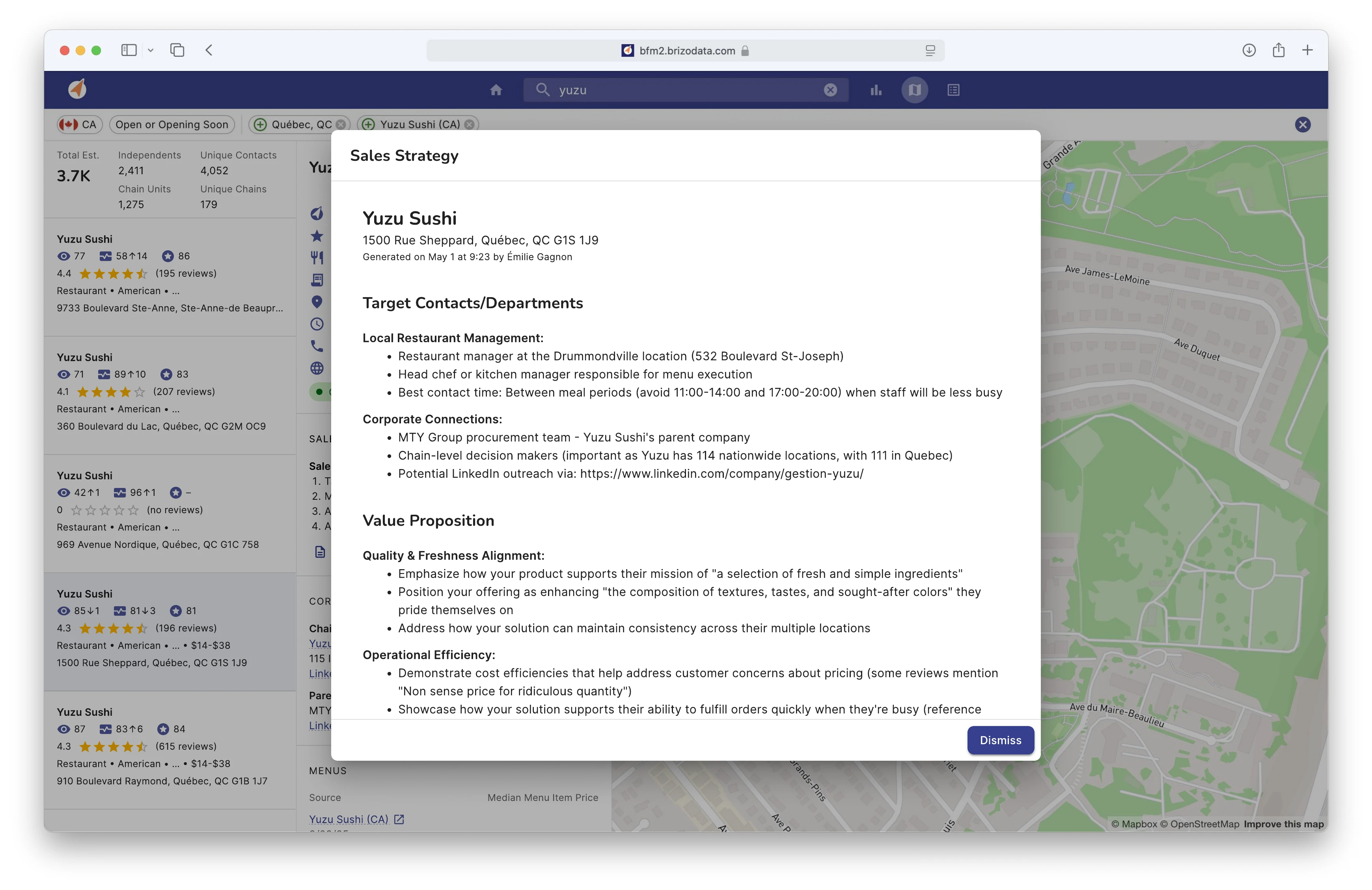Select Yuzu Sushi at 969 Avenue Nordique
1372x890 pixels.
pyautogui.click(x=170, y=514)
